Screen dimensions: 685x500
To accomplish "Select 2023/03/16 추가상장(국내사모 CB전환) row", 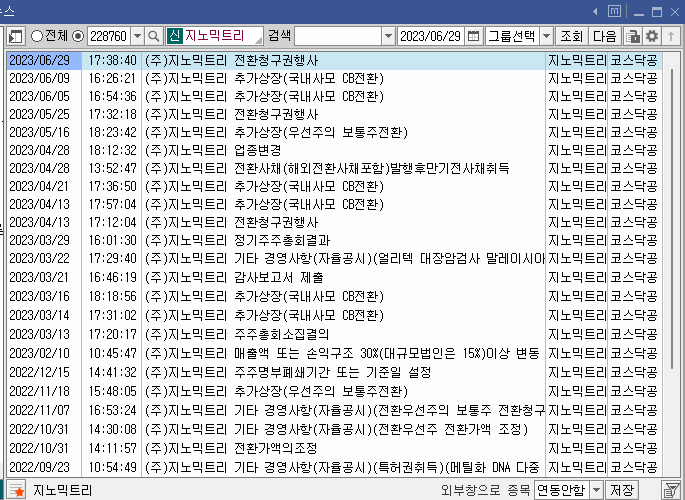I will click(x=334, y=297).
